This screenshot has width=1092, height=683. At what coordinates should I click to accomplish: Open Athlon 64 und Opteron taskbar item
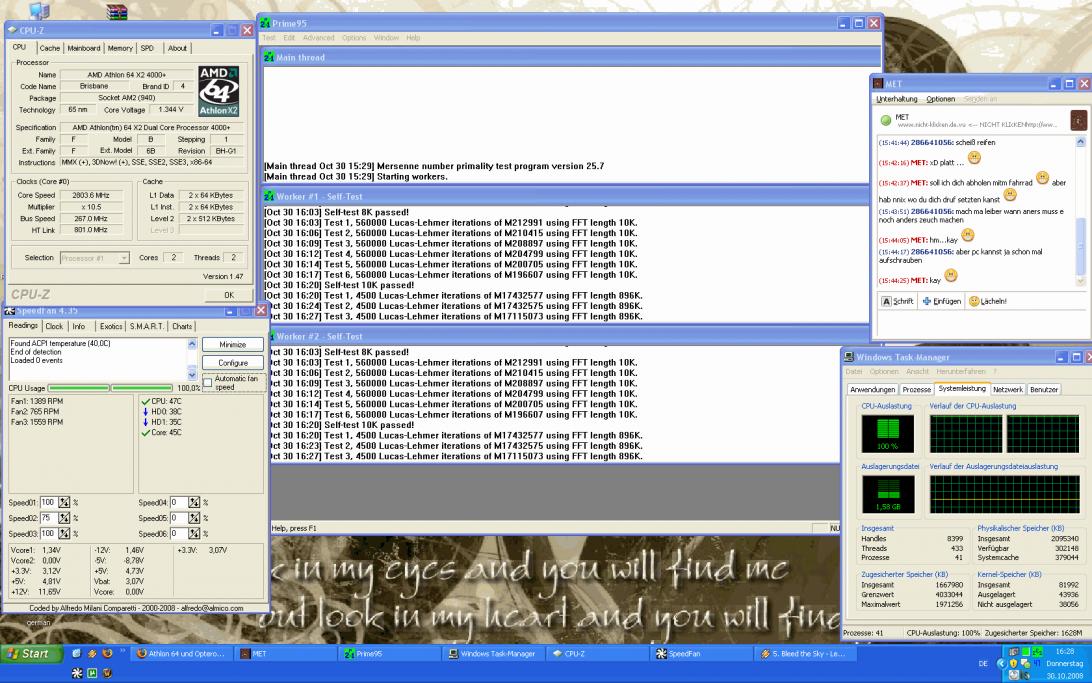[181, 654]
